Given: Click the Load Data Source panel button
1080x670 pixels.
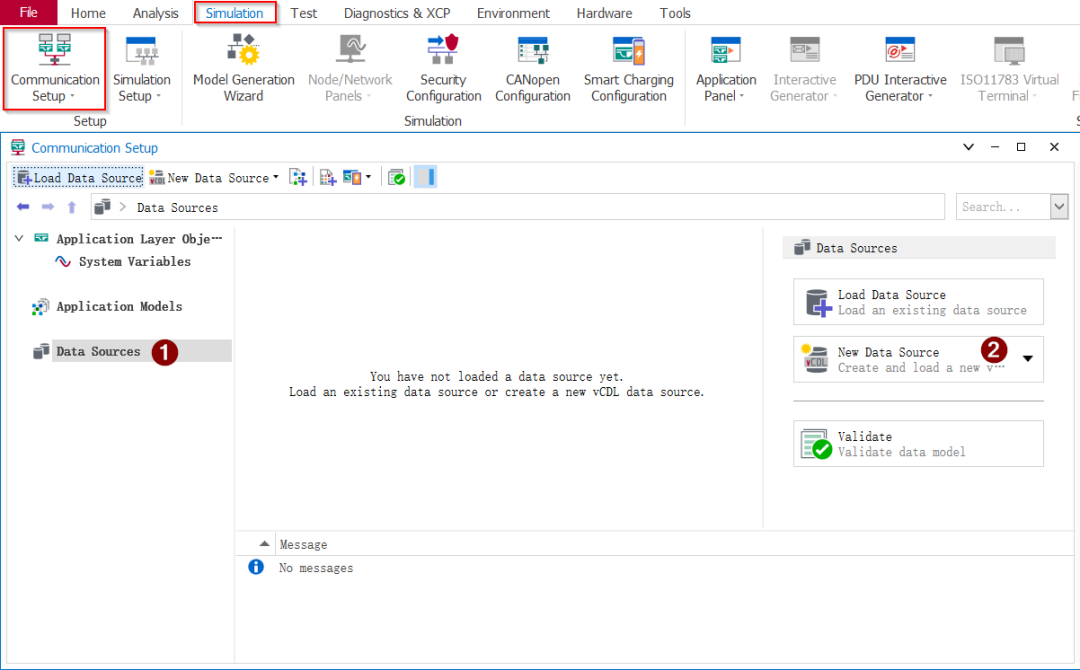Looking at the screenshot, I should pos(918,302).
